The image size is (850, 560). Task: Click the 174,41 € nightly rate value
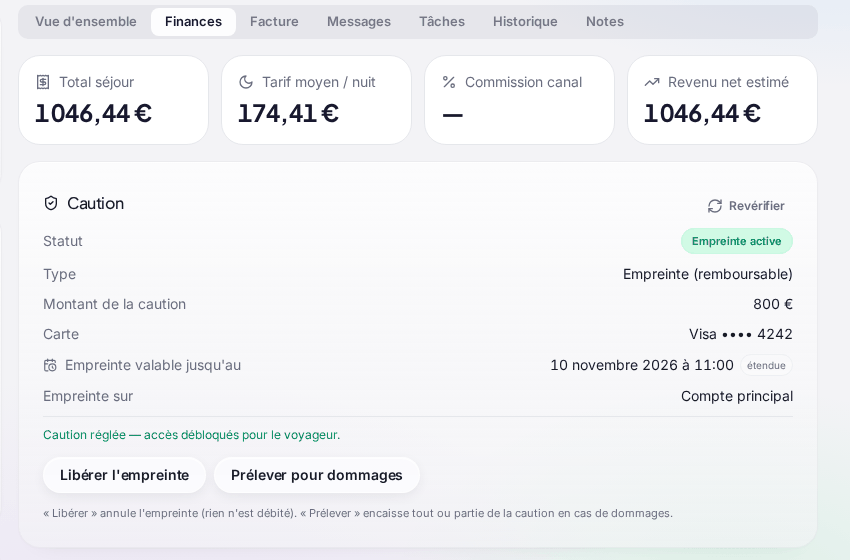click(x=288, y=114)
